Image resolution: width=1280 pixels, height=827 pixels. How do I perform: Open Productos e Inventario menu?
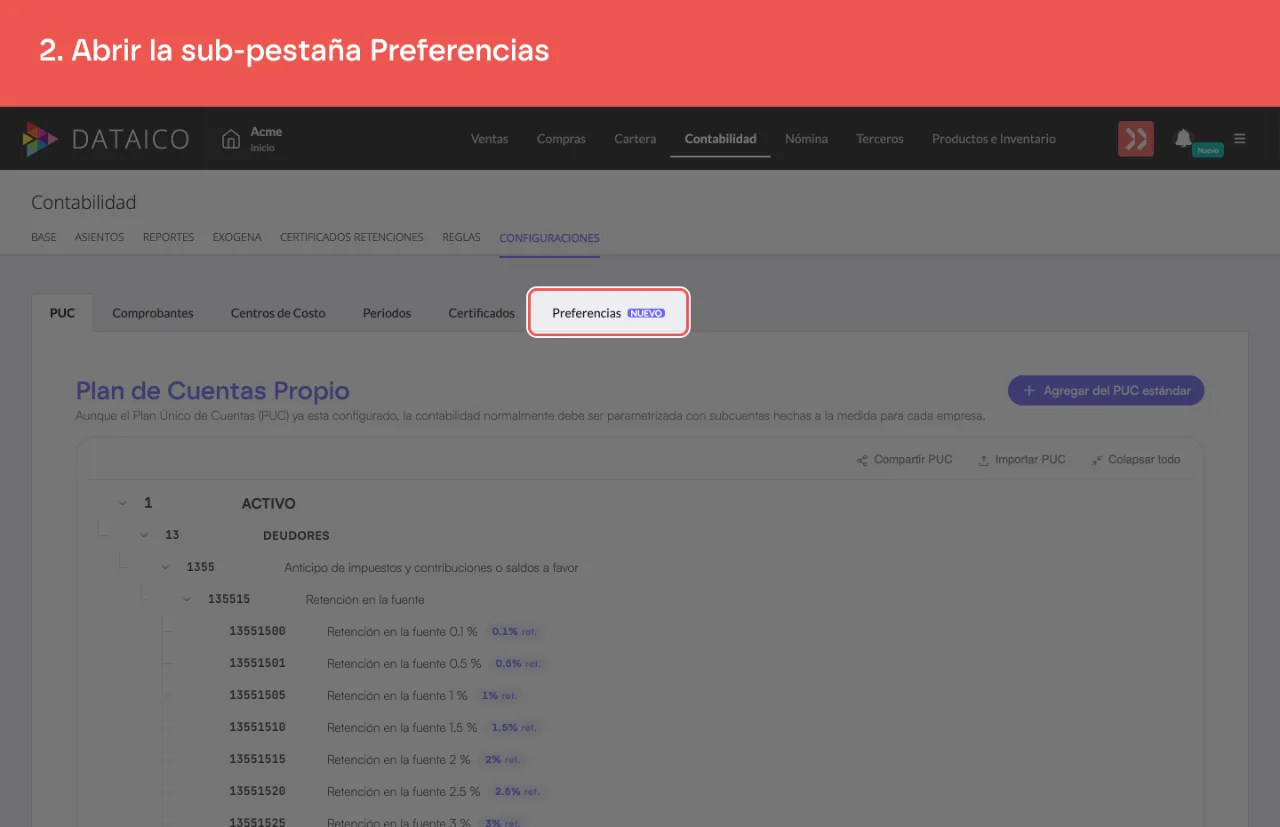click(x=994, y=139)
